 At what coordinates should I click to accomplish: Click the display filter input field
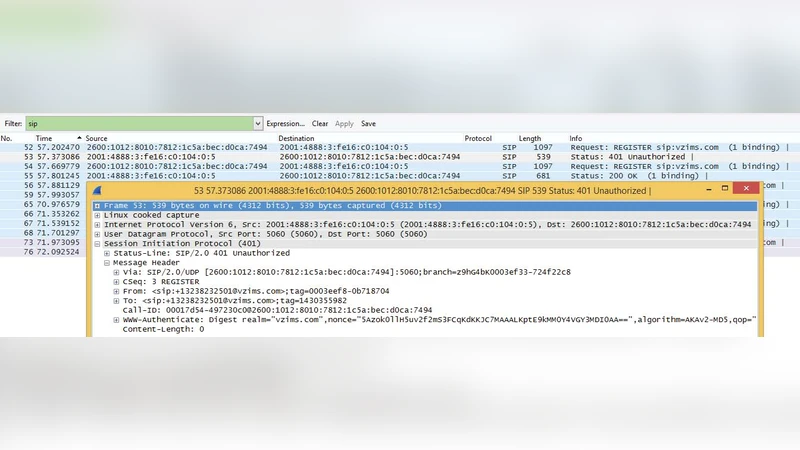click(138, 124)
